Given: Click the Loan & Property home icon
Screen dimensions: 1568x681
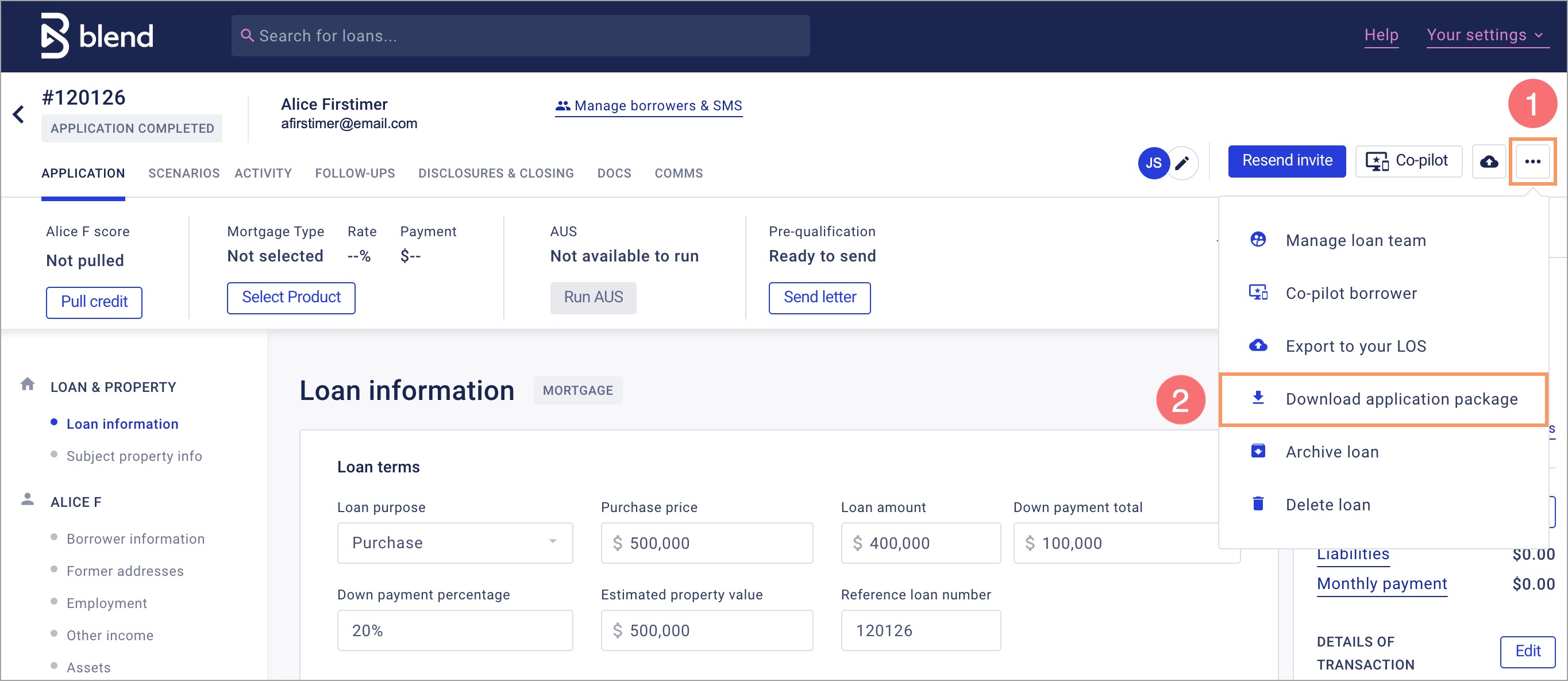Looking at the screenshot, I should (28, 384).
